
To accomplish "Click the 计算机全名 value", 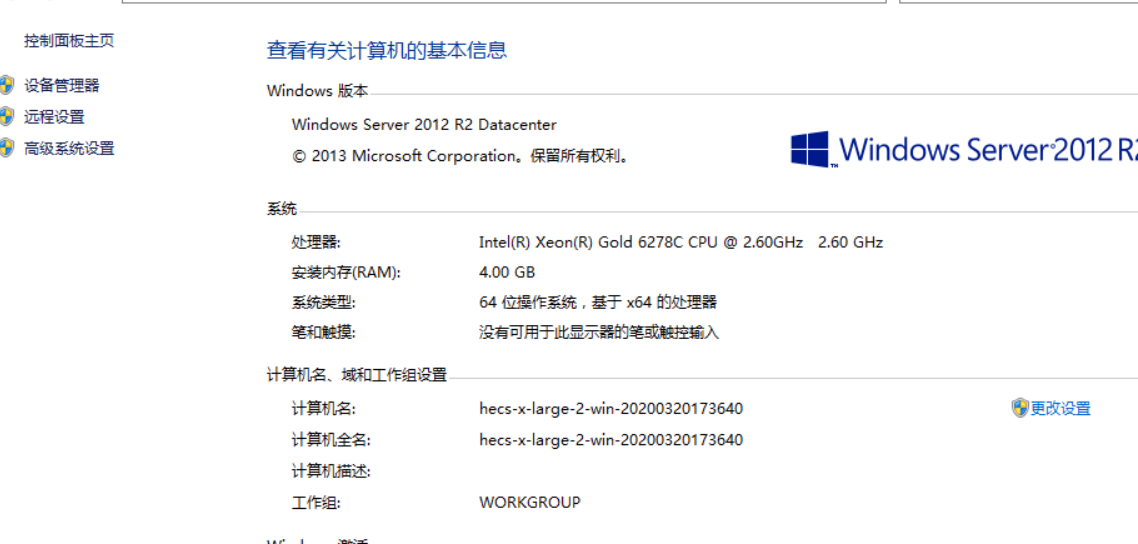I will pos(611,440).
